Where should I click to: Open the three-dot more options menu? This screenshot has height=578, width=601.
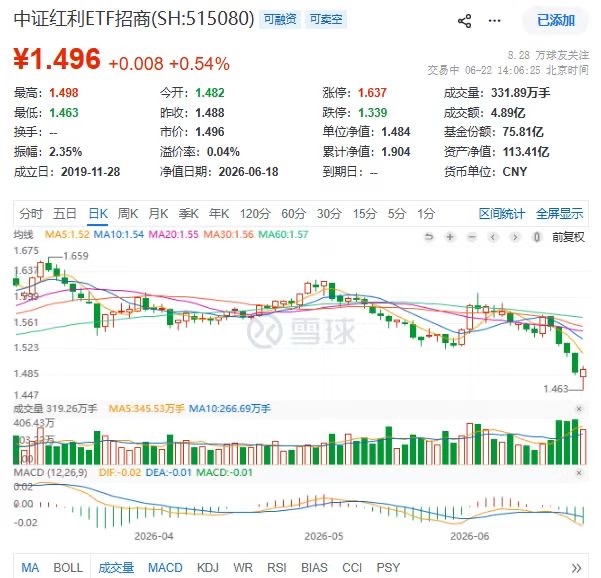[x=494, y=21]
